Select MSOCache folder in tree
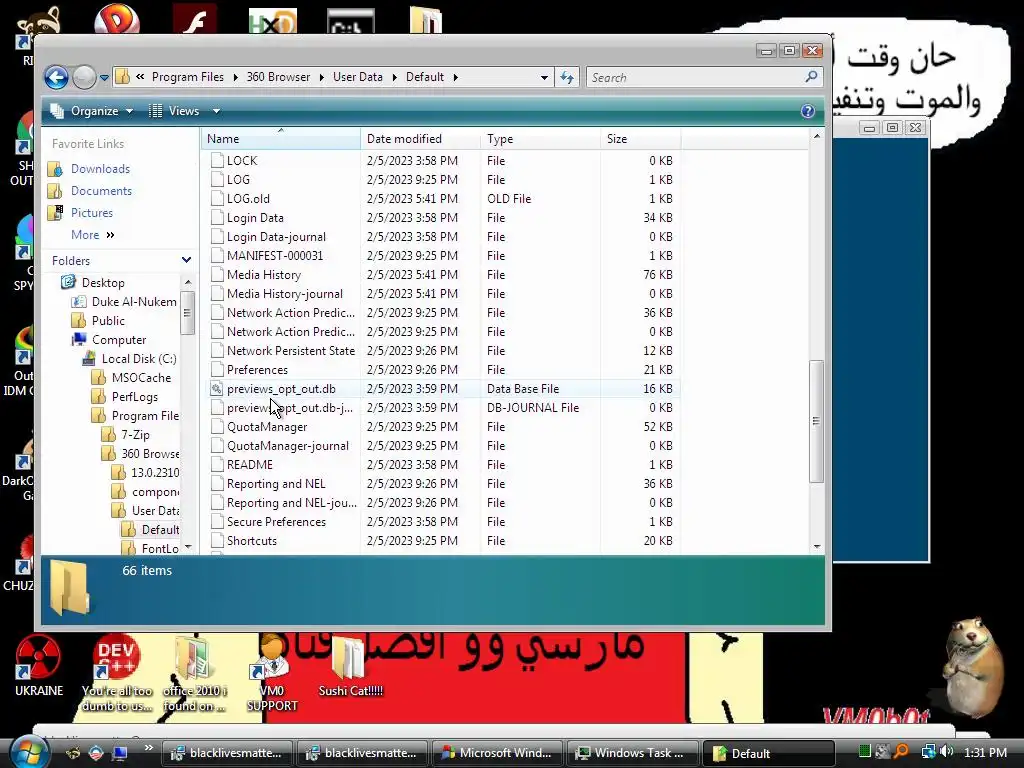Screen dimensions: 1024x768 coord(141,377)
